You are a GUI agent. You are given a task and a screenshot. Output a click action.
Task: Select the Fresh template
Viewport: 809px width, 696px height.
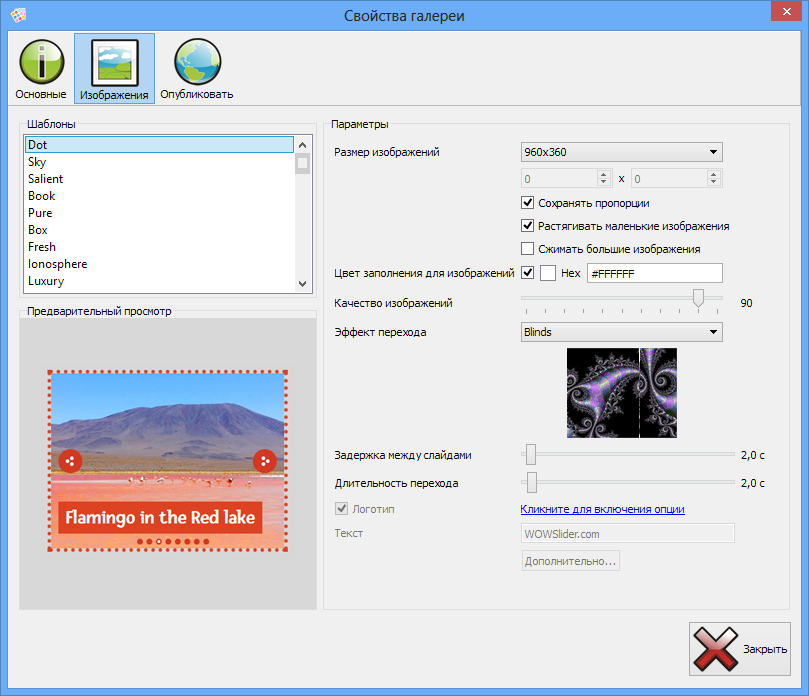[x=159, y=247]
